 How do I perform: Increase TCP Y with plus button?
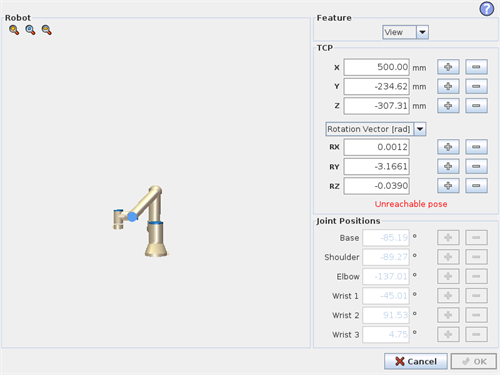click(x=448, y=86)
